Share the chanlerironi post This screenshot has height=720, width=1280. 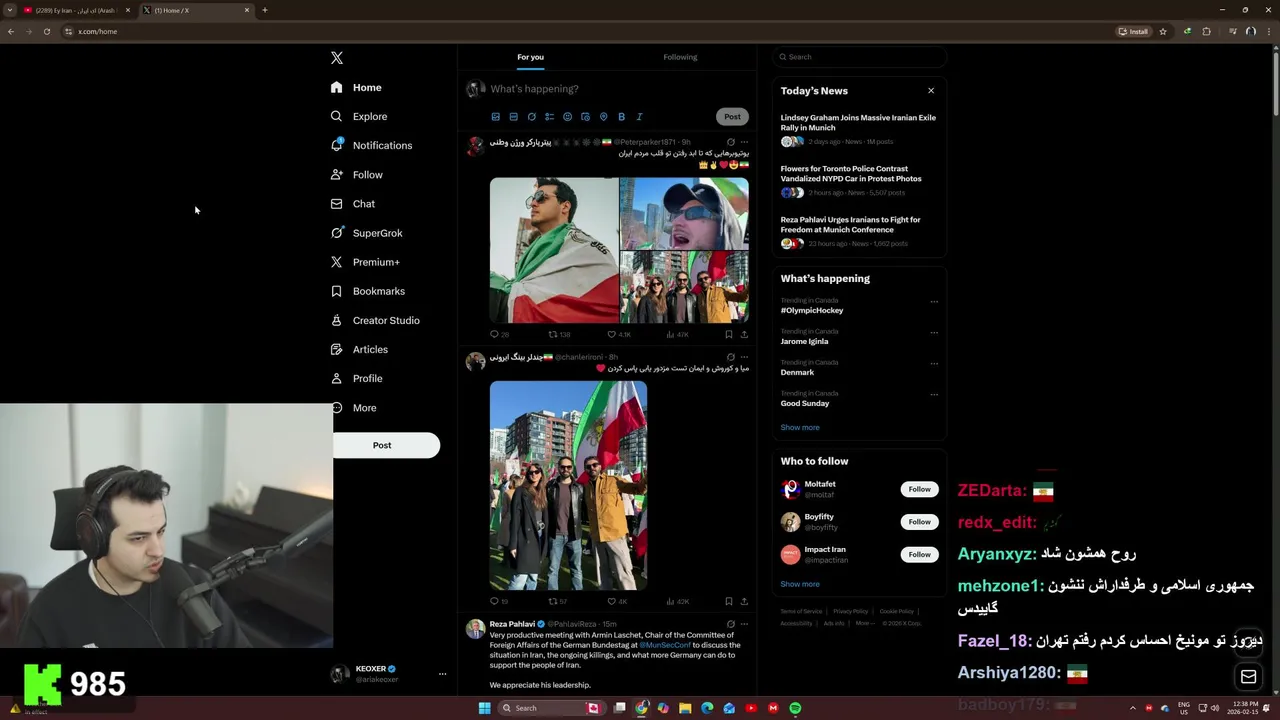(744, 601)
